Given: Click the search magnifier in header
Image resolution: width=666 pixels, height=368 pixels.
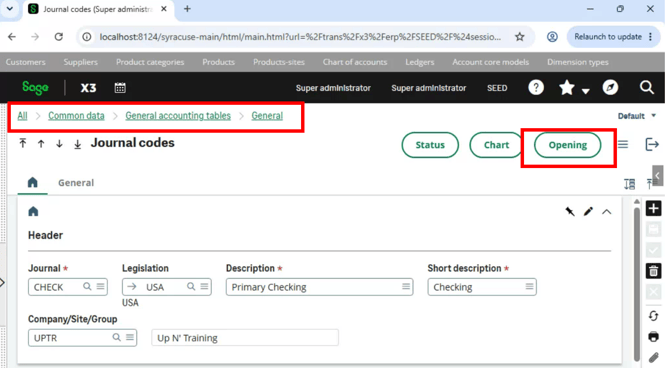Looking at the screenshot, I should click(647, 88).
